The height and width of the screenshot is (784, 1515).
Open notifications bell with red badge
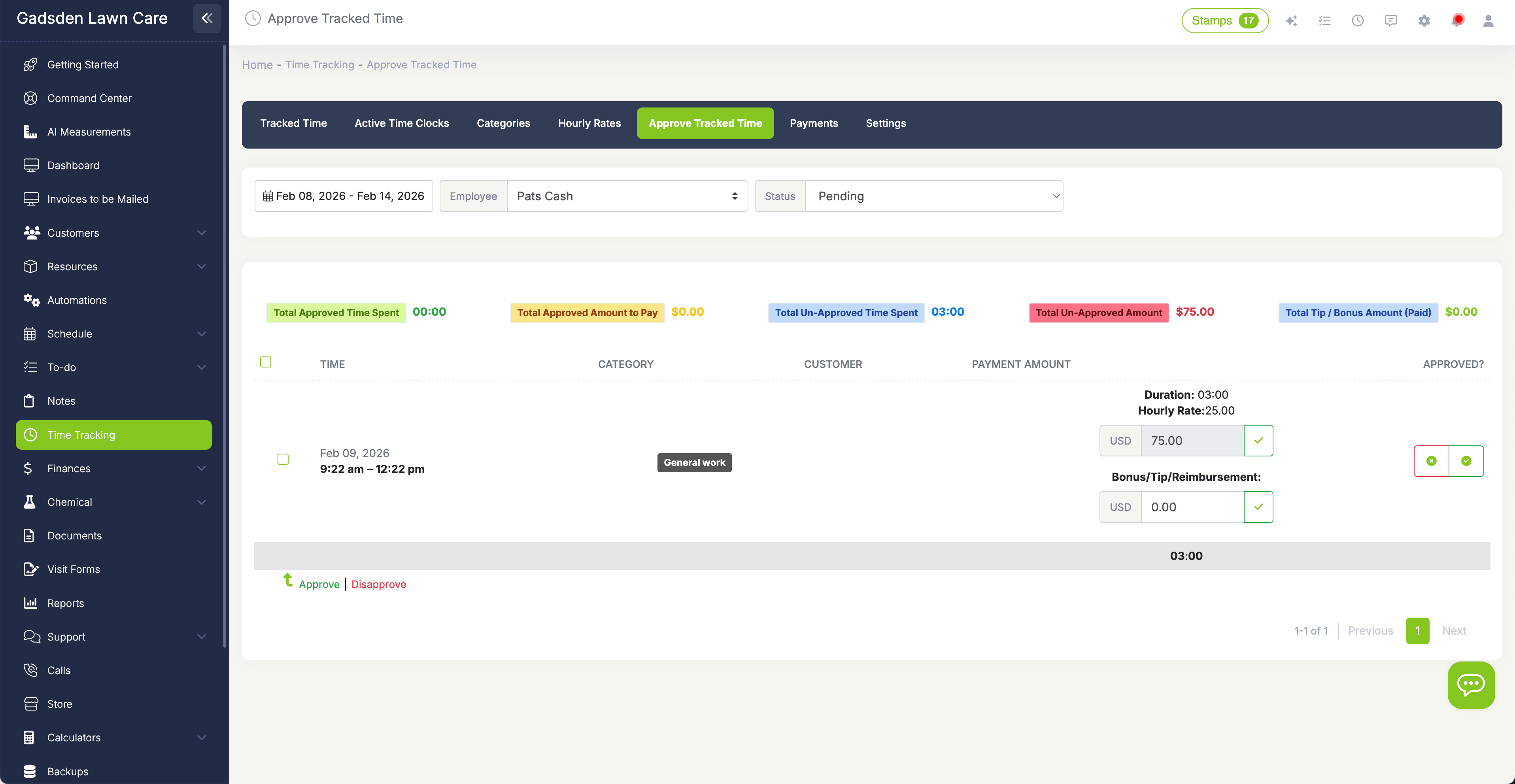click(x=1458, y=20)
